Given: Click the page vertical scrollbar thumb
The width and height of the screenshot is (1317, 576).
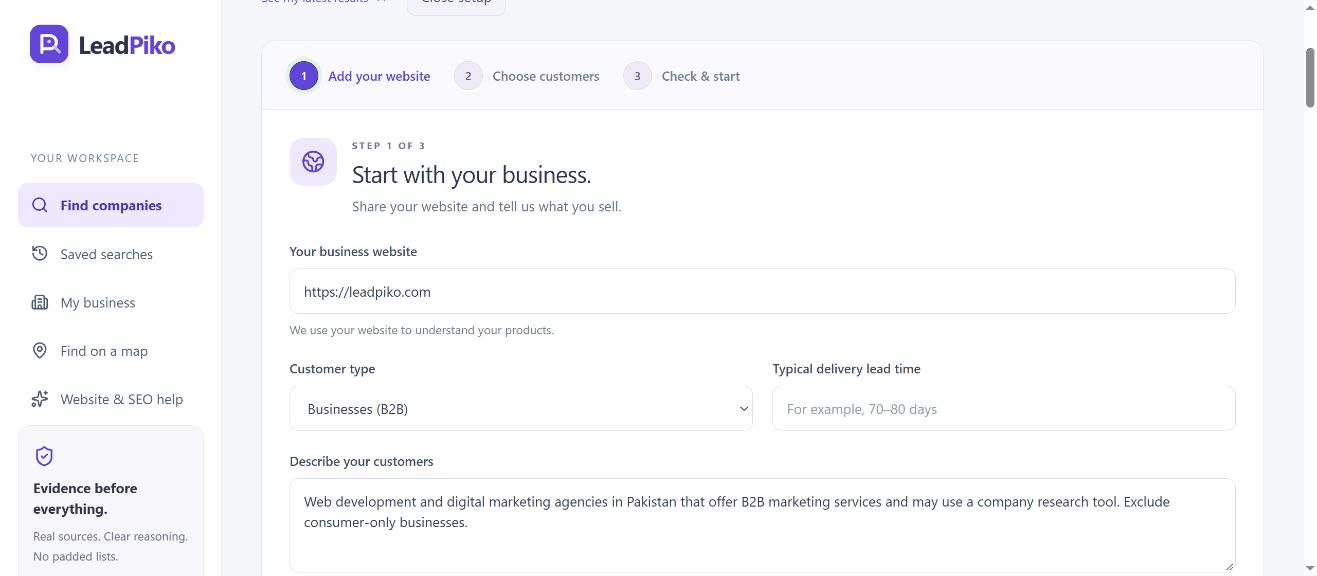Looking at the screenshot, I should [x=1309, y=76].
